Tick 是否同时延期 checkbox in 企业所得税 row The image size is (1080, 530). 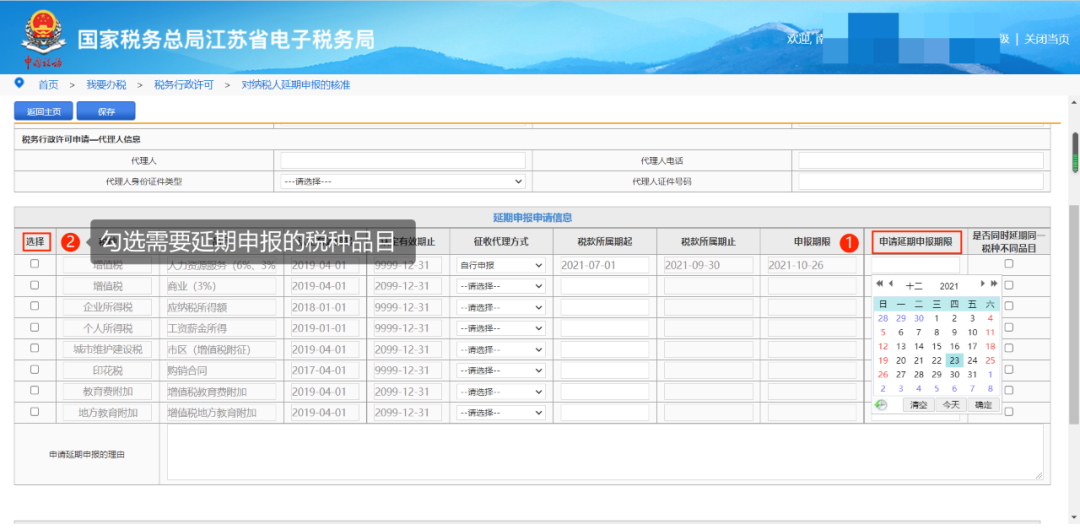(x=1009, y=306)
